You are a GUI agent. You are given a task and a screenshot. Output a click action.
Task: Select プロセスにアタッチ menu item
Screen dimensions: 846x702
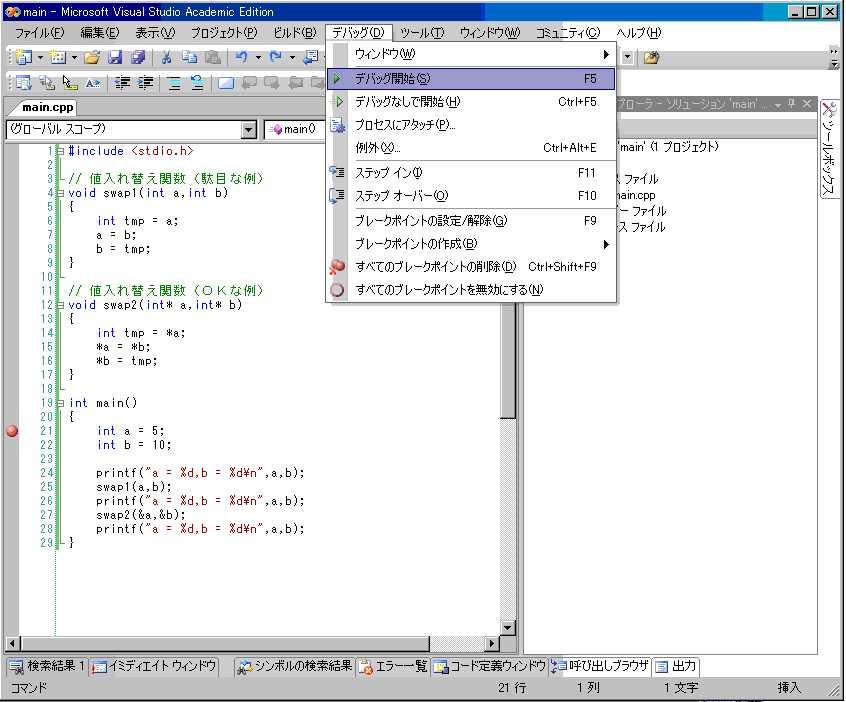click(x=472, y=125)
